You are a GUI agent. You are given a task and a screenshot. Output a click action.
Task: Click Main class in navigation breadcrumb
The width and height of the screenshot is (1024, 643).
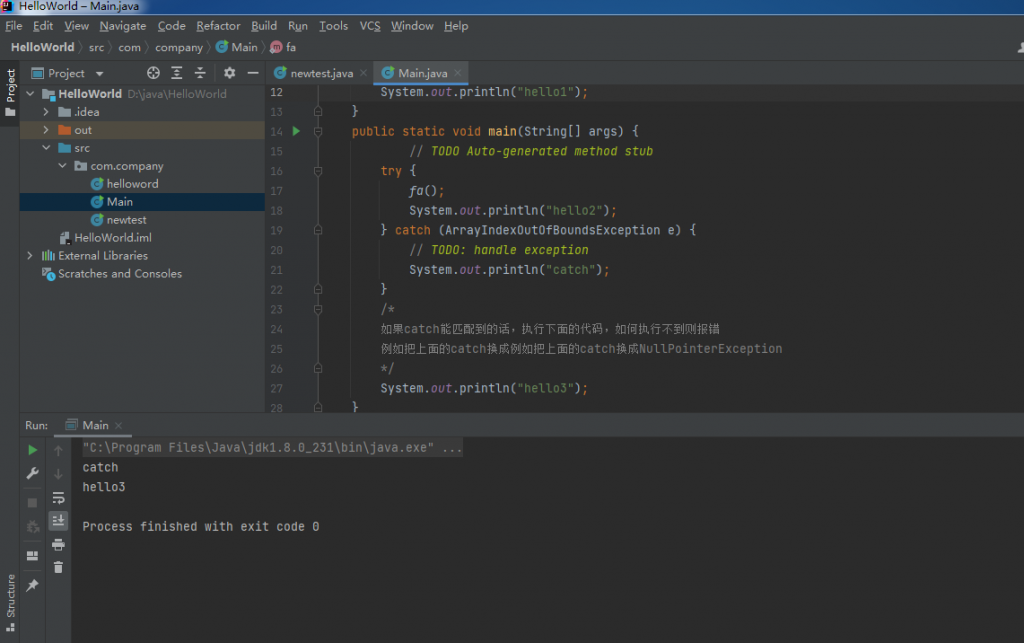[x=236, y=47]
